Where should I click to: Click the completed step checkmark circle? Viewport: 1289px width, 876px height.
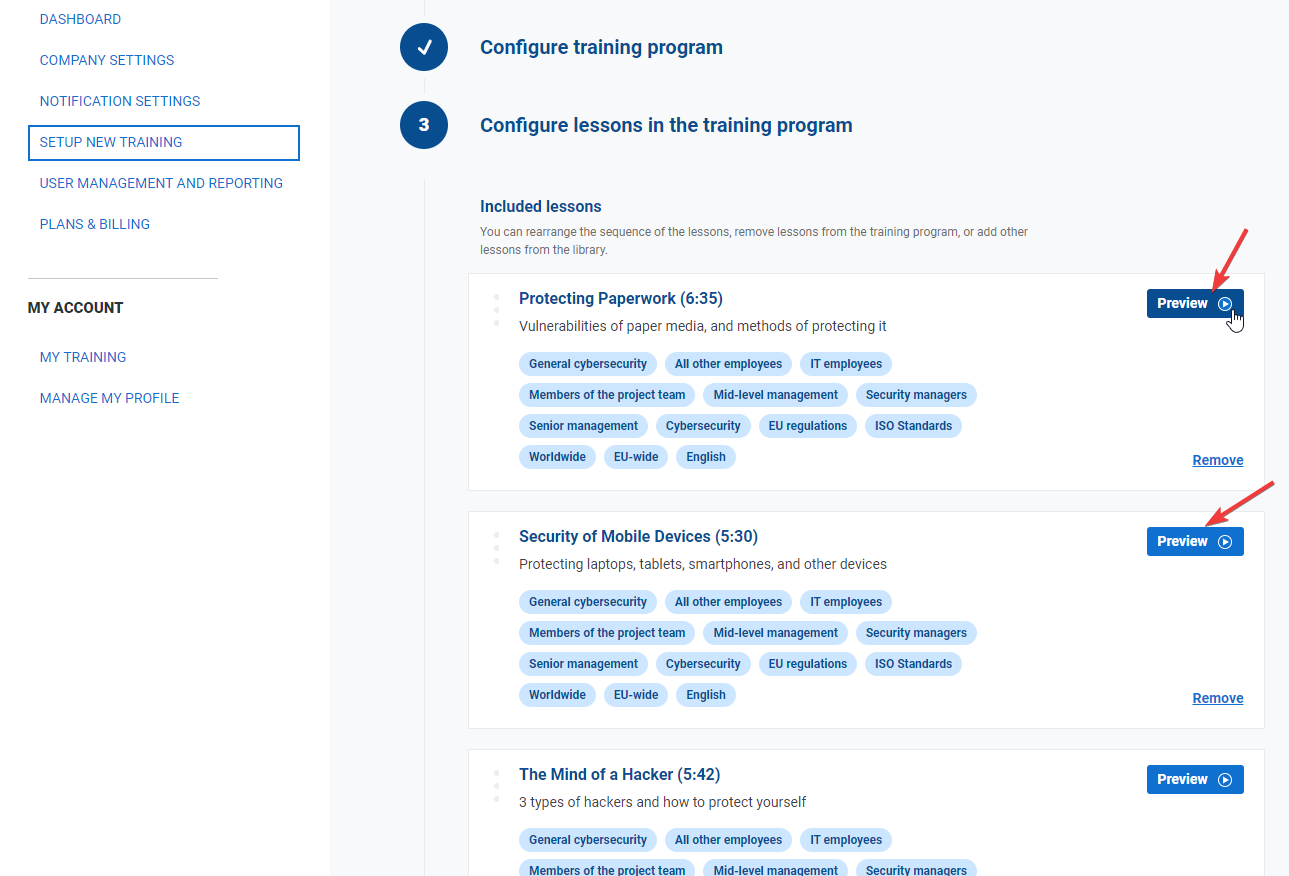(424, 47)
